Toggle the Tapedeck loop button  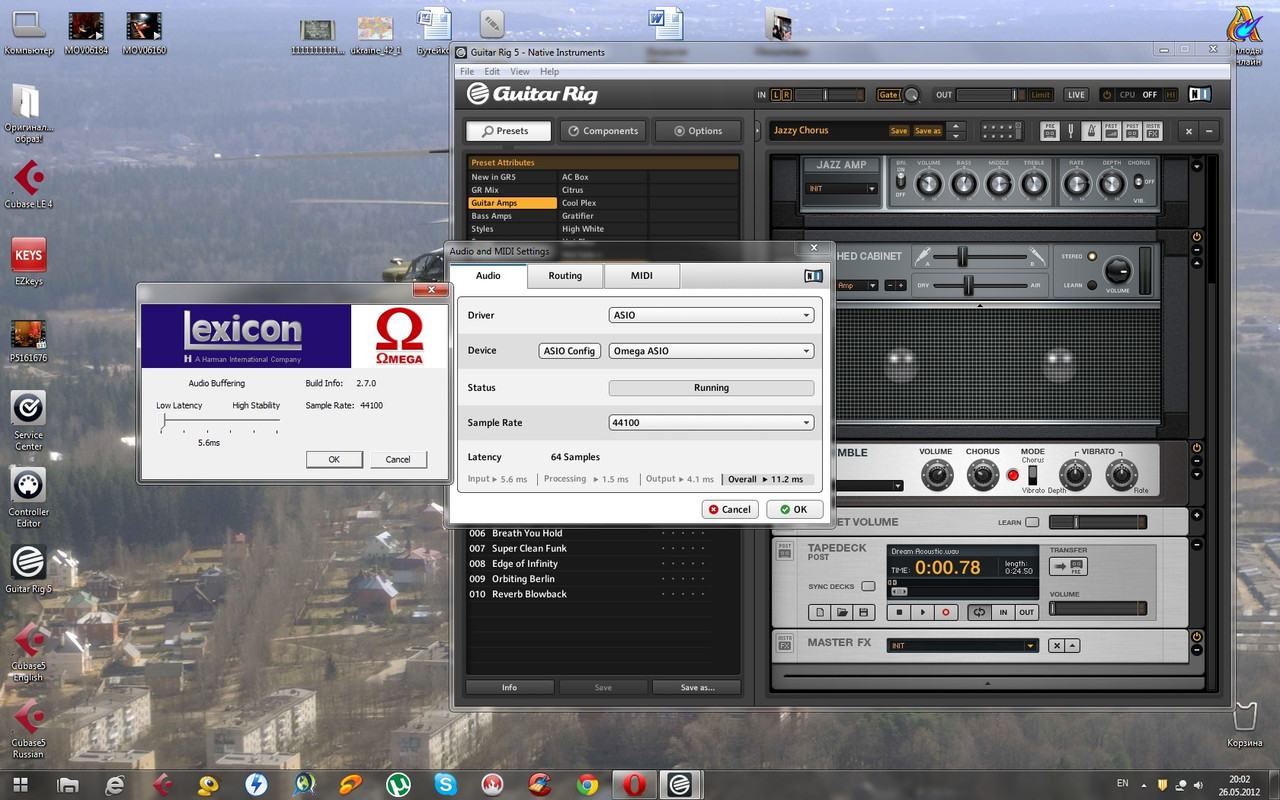coord(979,612)
